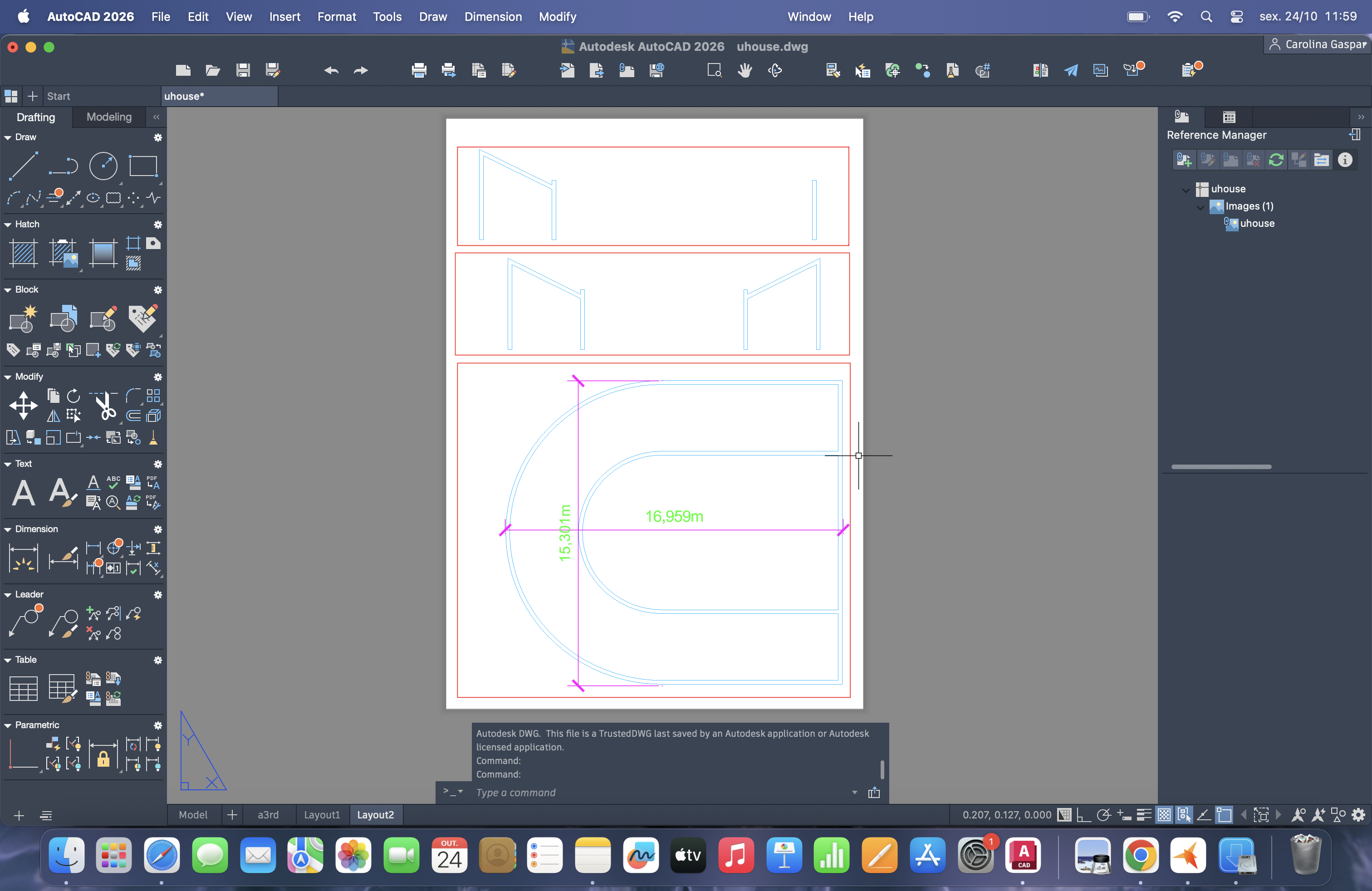Viewport: 1372px width, 891px height.
Task: Click the Pan hand tool in toolbar
Action: [745, 70]
